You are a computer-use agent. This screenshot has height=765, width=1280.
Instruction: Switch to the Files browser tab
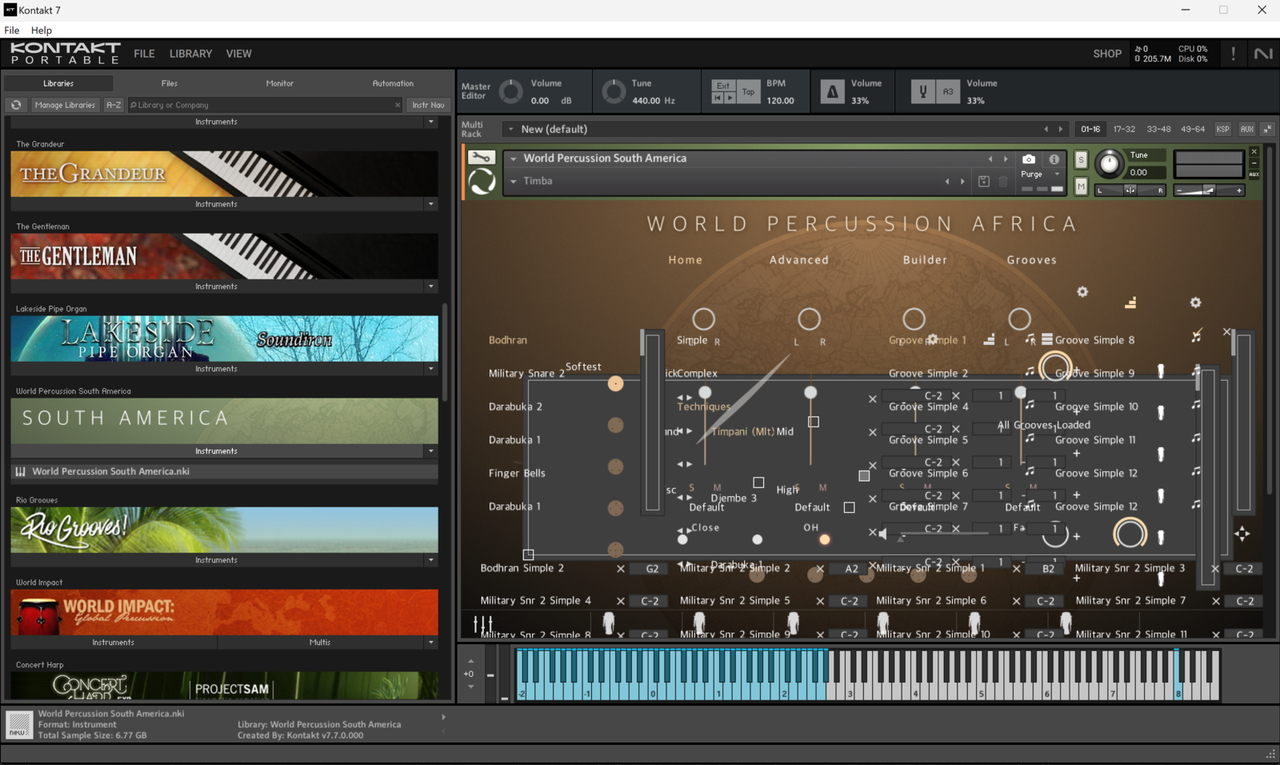pyautogui.click(x=169, y=83)
